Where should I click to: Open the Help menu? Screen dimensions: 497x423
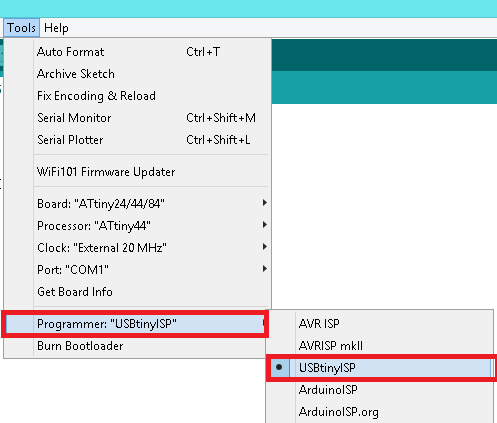coord(56,28)
